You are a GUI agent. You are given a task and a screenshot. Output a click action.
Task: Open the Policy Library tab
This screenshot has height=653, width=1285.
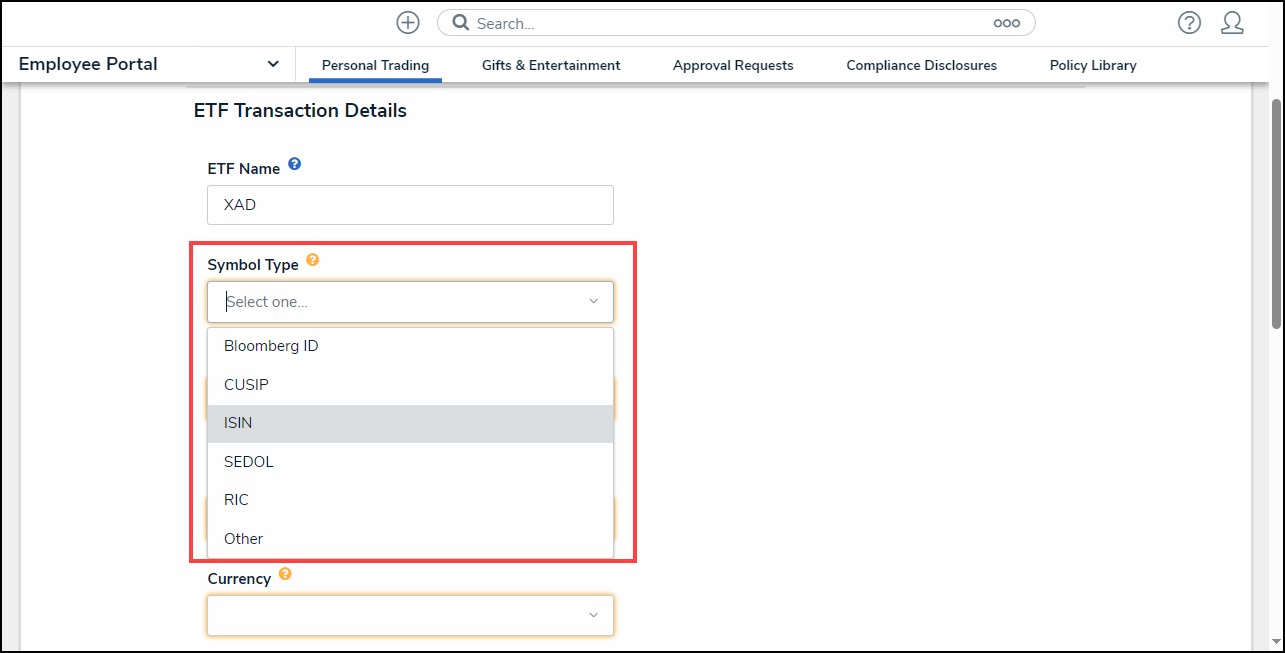click(x=1093, y=65)
